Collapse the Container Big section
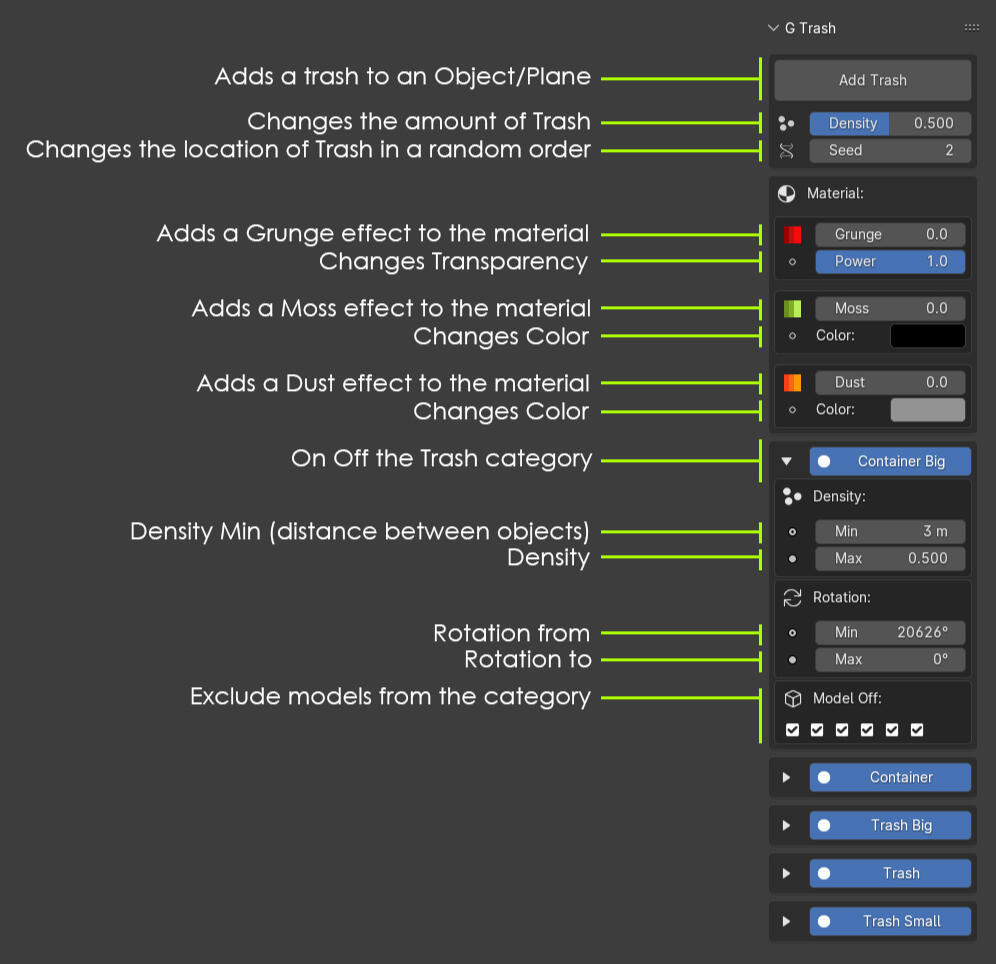Image resolution: width=996 pixels, height=964 pixels. pos(787,461)
